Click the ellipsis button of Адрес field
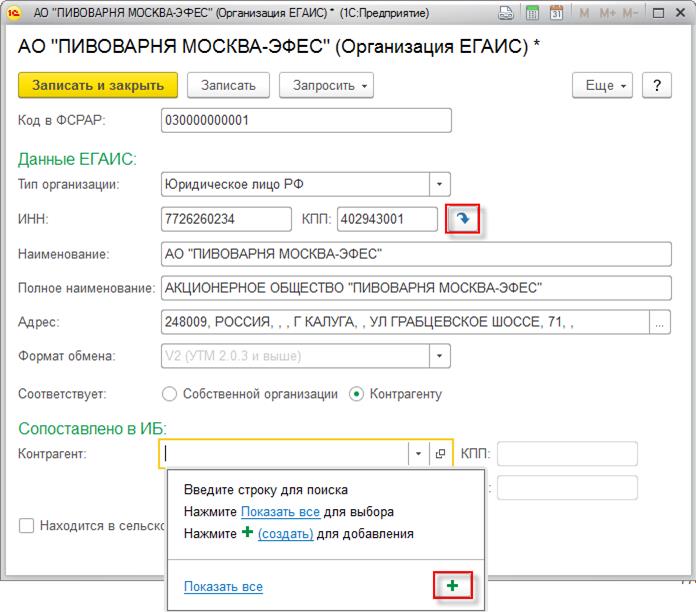Image resolution: width=696 pixels, height=612 pixels. click(660, 322)
